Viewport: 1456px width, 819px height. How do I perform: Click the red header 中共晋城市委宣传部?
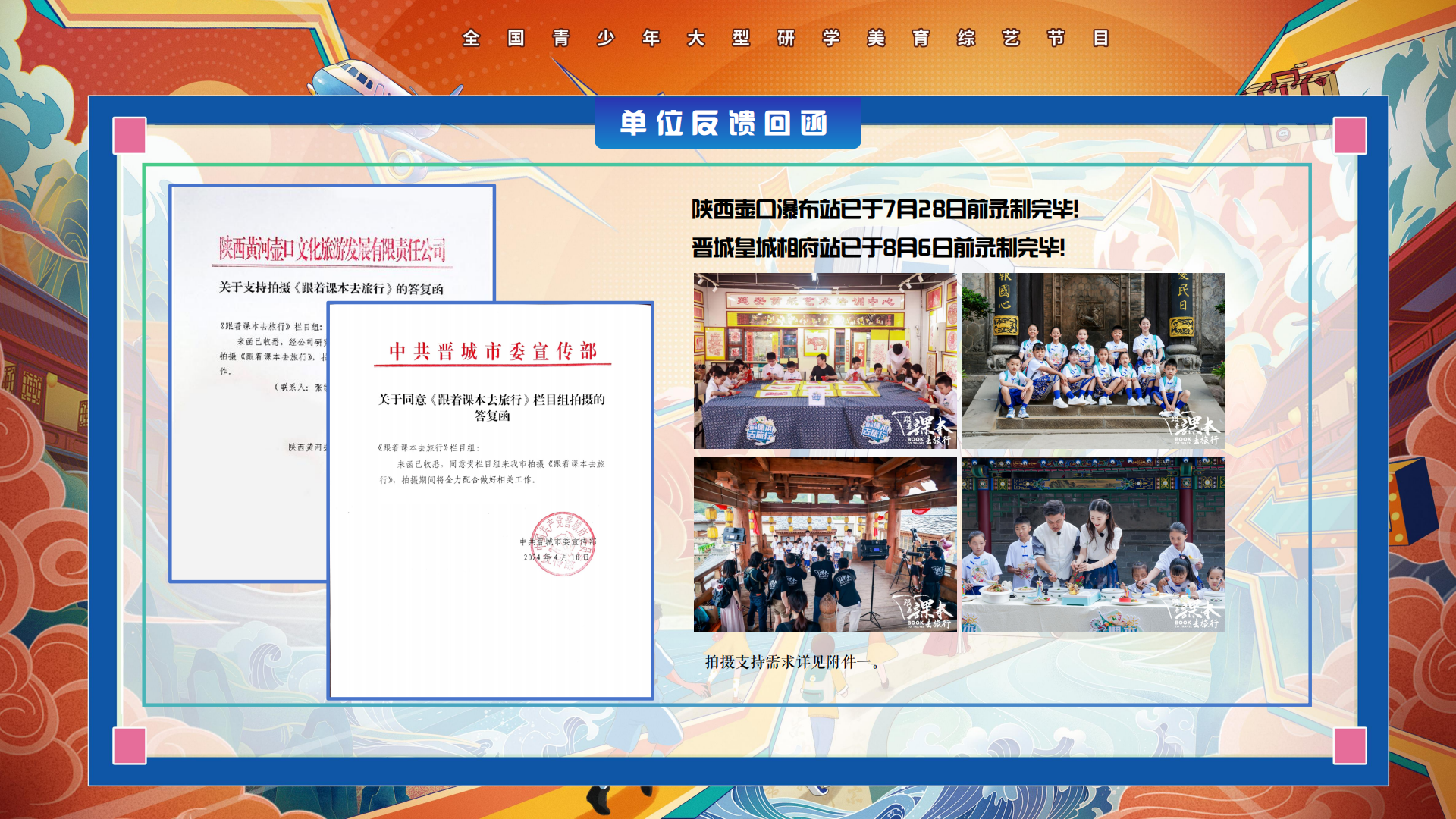click(x=493, y=351)
